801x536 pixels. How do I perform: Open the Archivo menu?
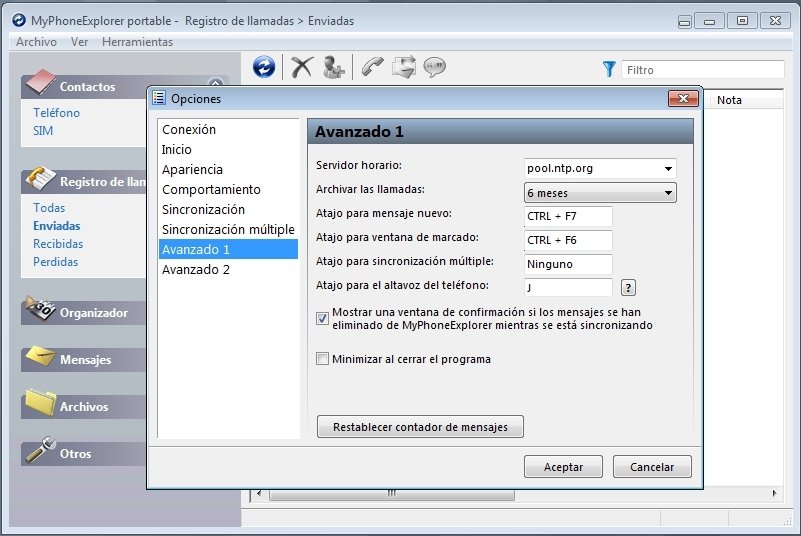(36, 42)
